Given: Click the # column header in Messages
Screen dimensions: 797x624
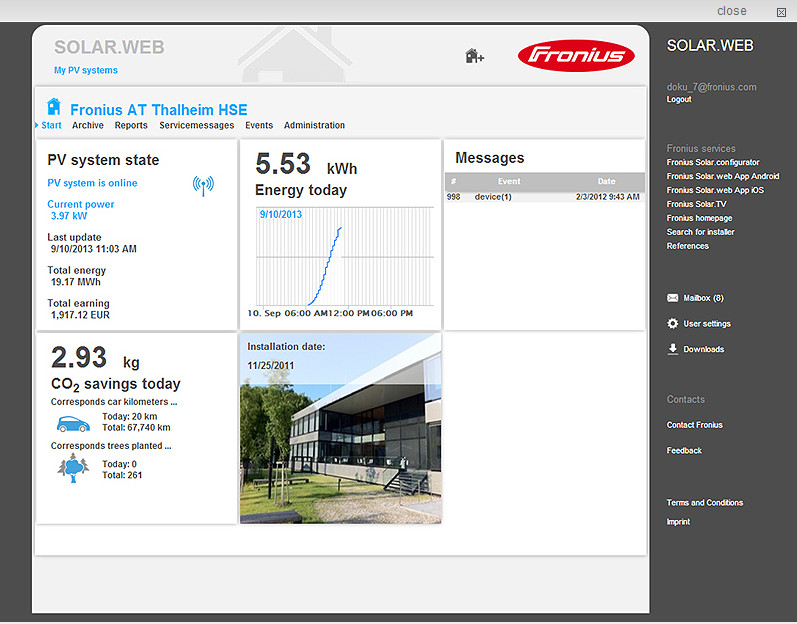Looking at the screenshot, I should tap(453, 181).
